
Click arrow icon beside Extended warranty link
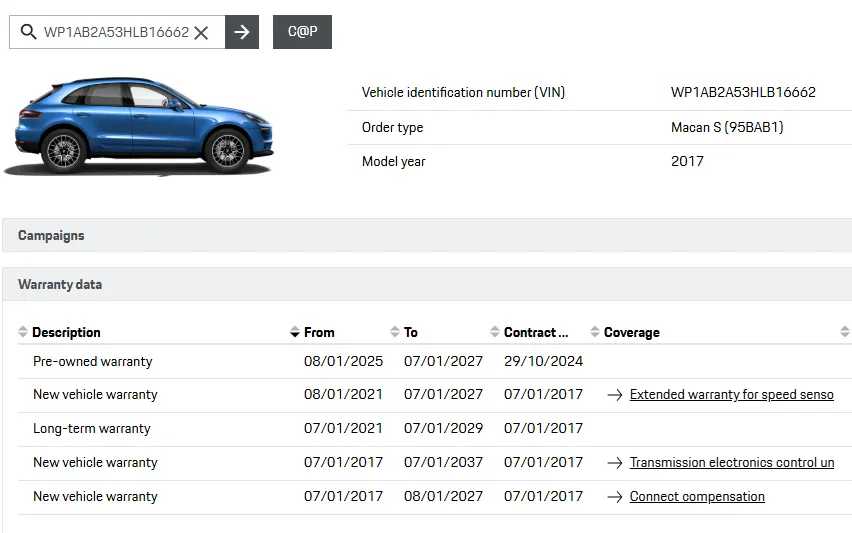point(615,395)
